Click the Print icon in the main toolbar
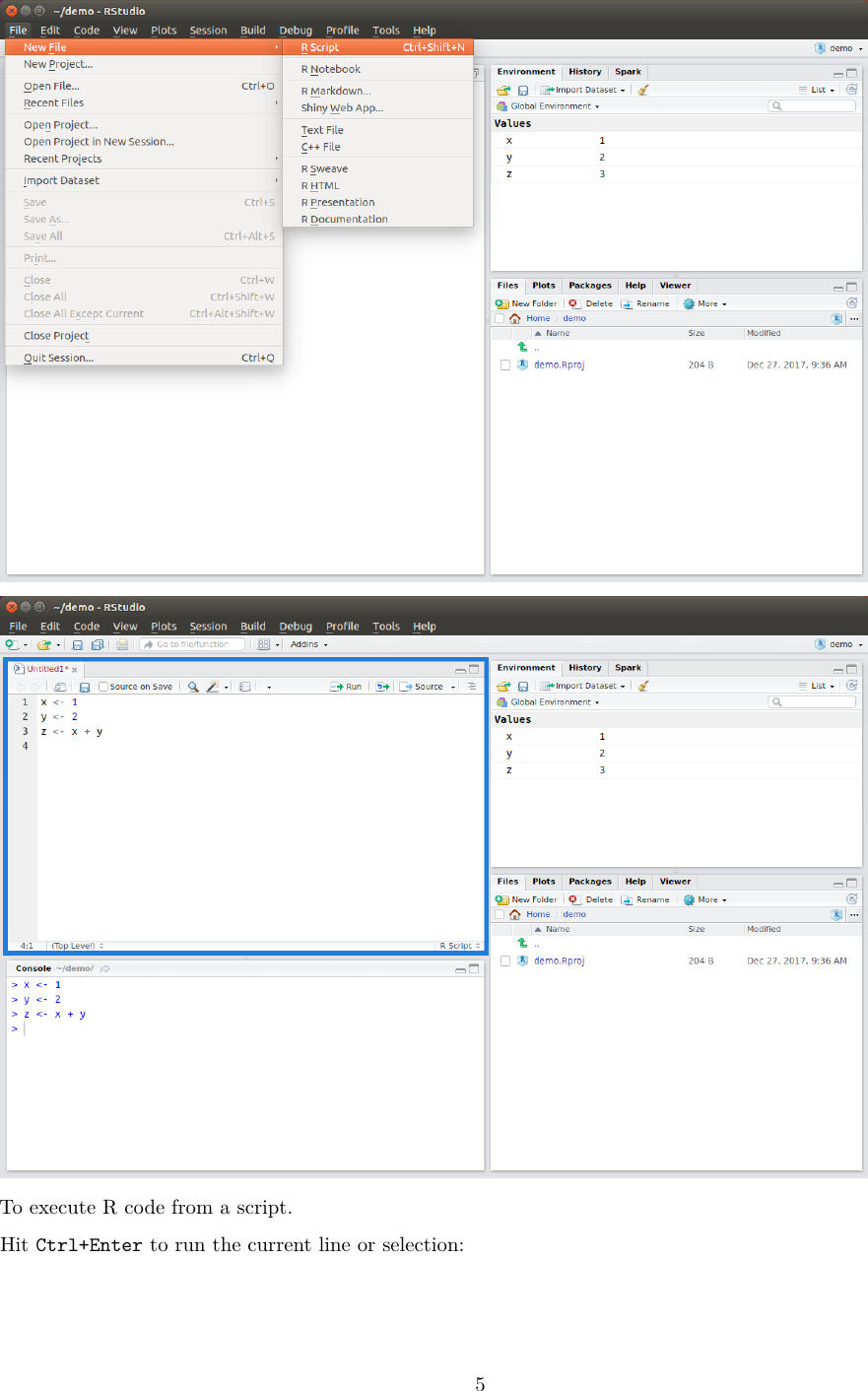 coord(122,644)
